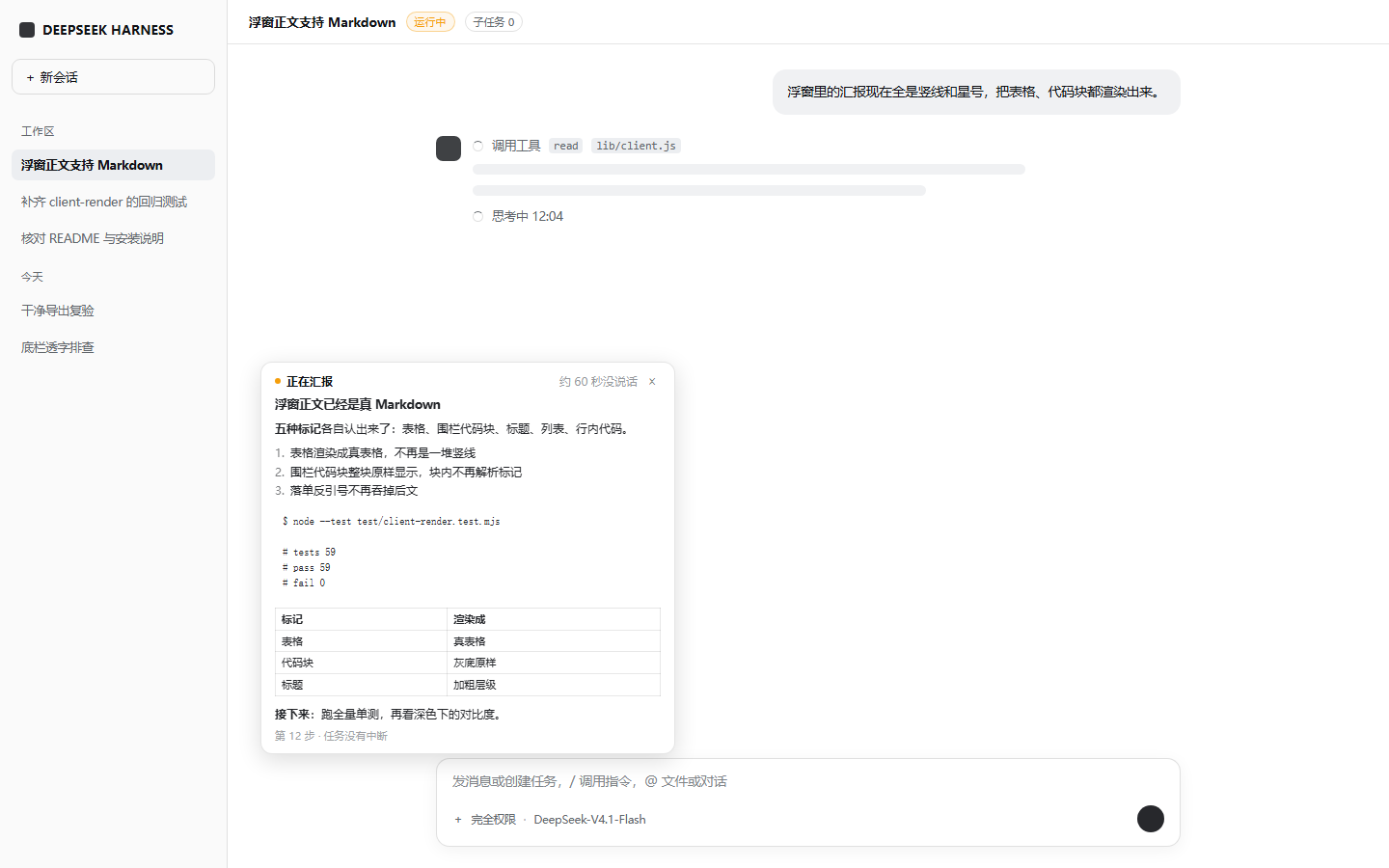
Task: Click the 灰底原样 table cell
Action: coord(554,663)
